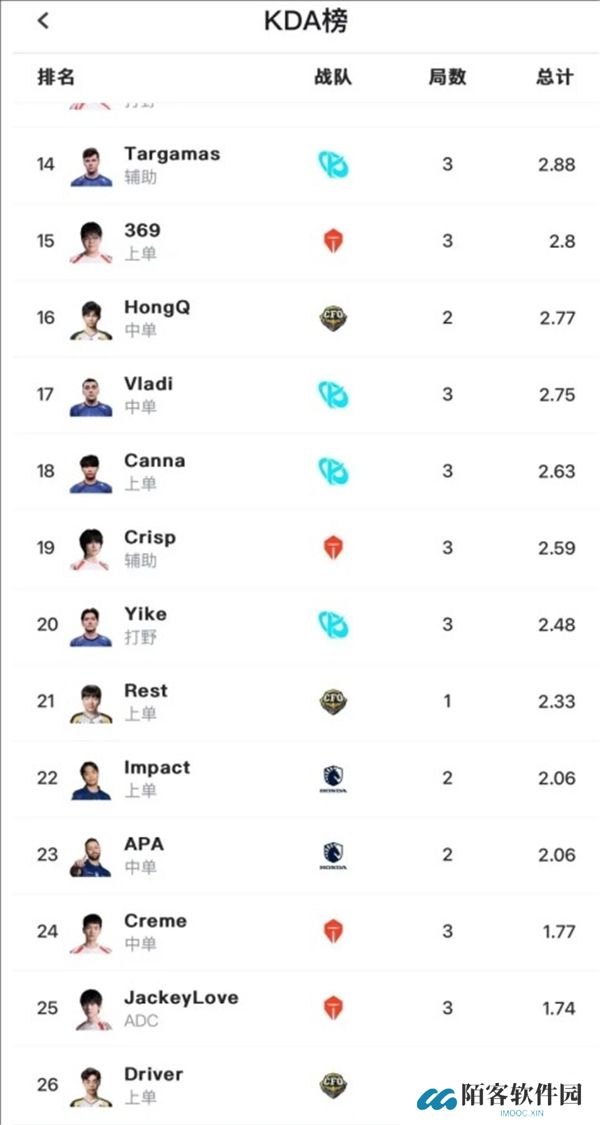The height and width of the screenshot is (1125, 600).
Task: Tap the CFO team logo beside HongQ
Action: tap(333, 318)
